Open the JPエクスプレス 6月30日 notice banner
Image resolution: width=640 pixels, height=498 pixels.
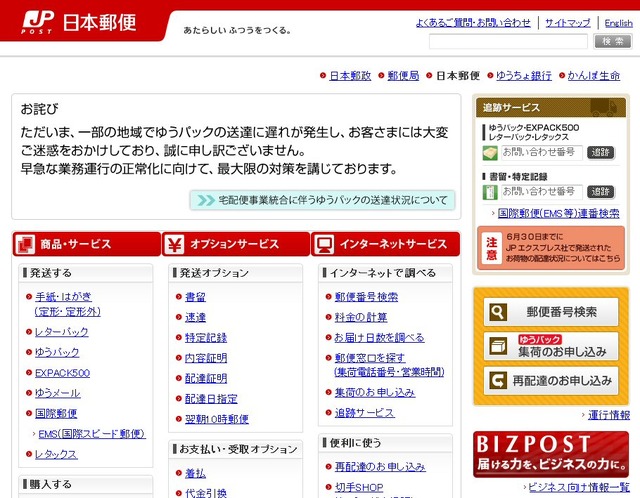point(551,248)
